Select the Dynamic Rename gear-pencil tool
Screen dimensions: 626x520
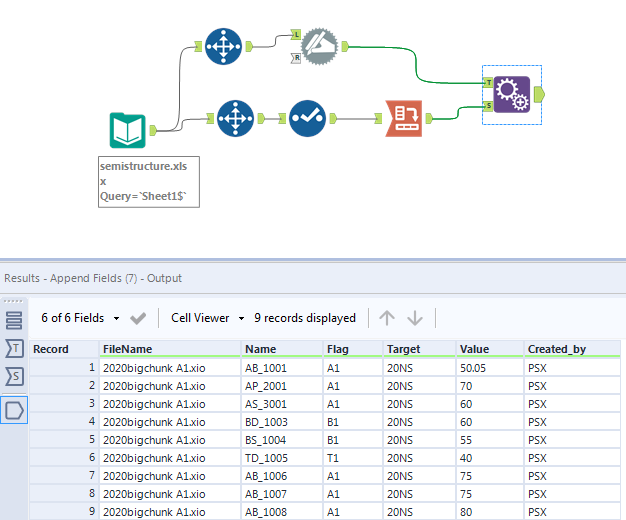321,46
